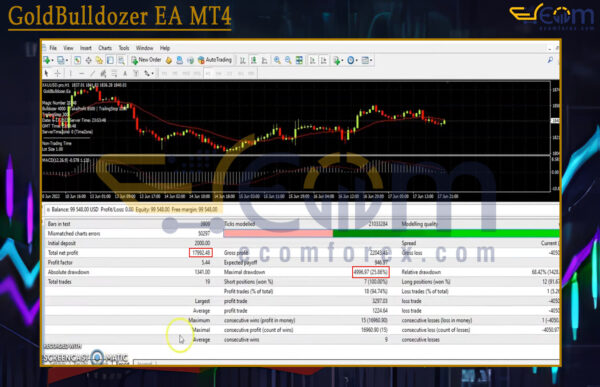Click the New Order button
Image resolution: width=600 pixels, height=387 pixels.
pos(146,60)
